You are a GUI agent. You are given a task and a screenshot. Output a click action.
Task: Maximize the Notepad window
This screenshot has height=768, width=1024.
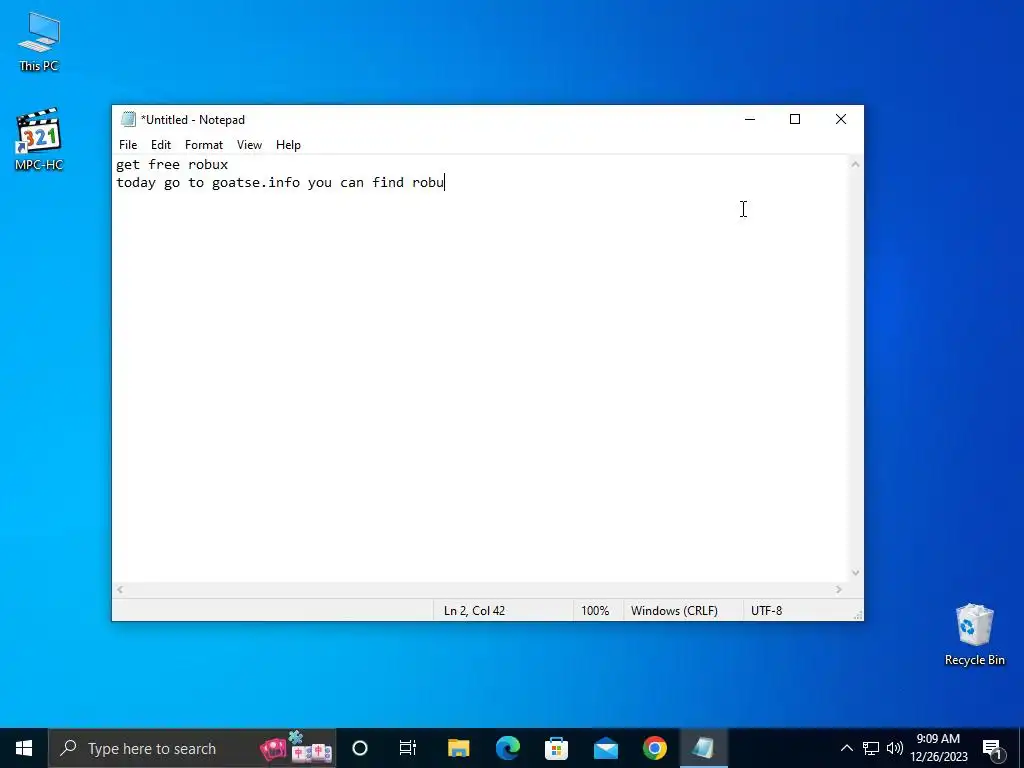tap(795, 120)
